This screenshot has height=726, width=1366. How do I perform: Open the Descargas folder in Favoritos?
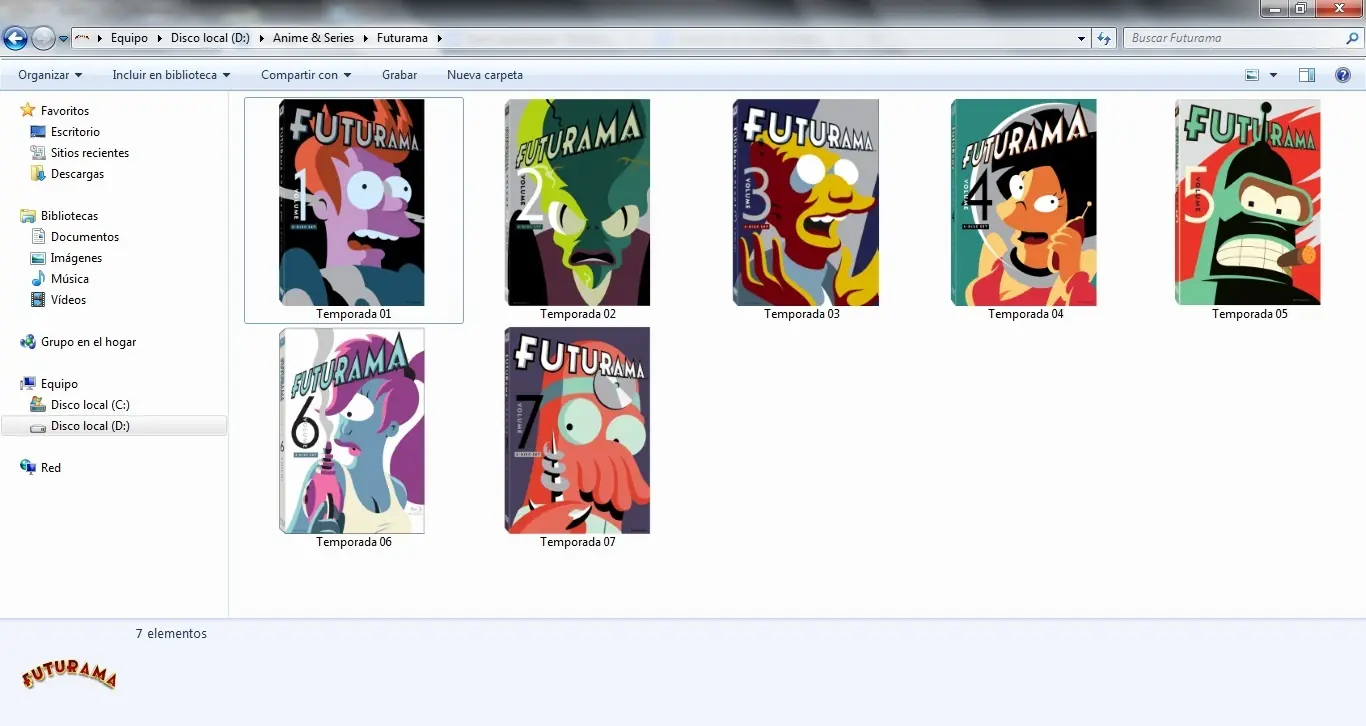[x=77, y=174]
